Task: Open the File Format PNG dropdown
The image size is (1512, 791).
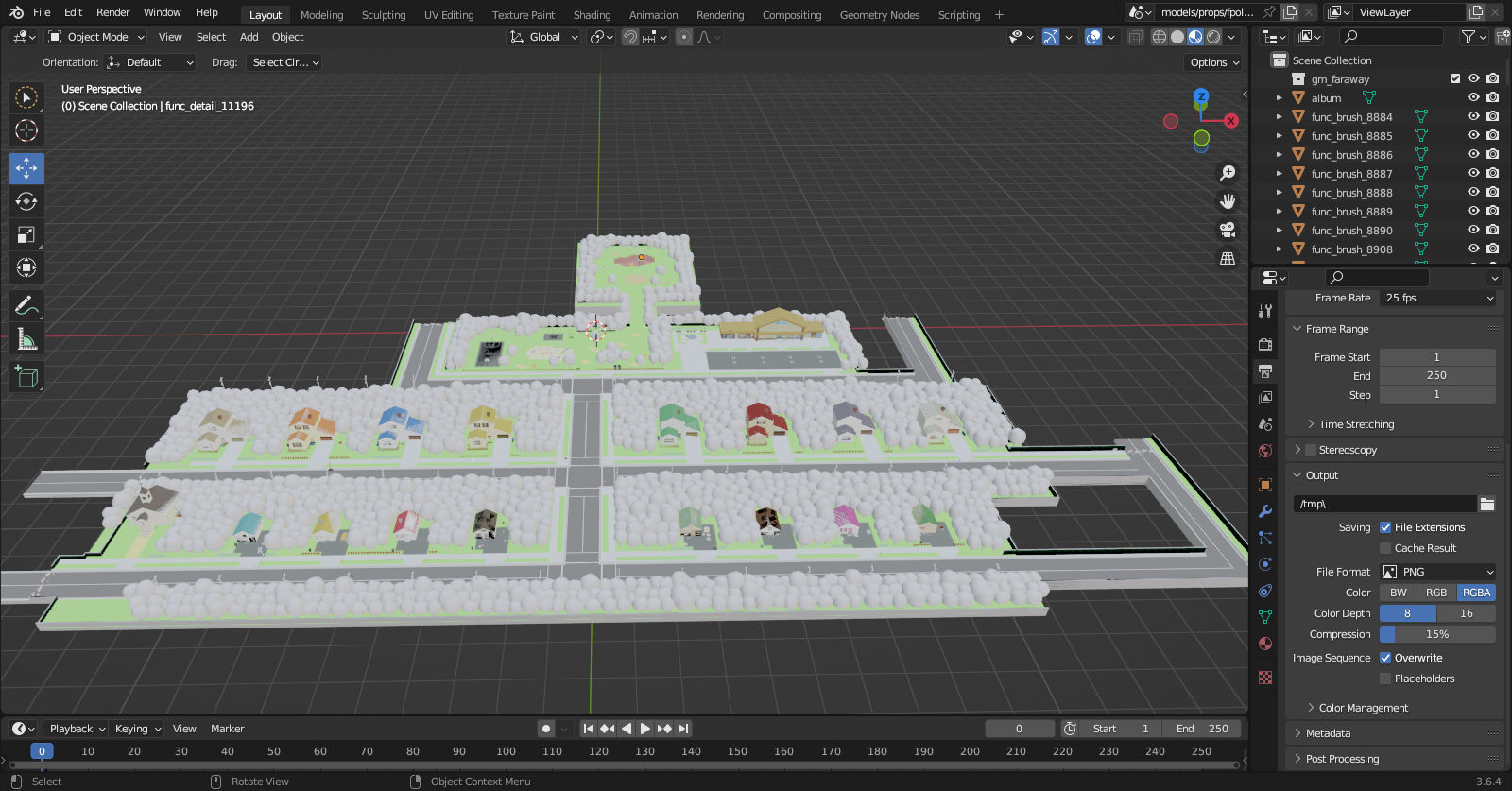Action: click(1437, 572)
